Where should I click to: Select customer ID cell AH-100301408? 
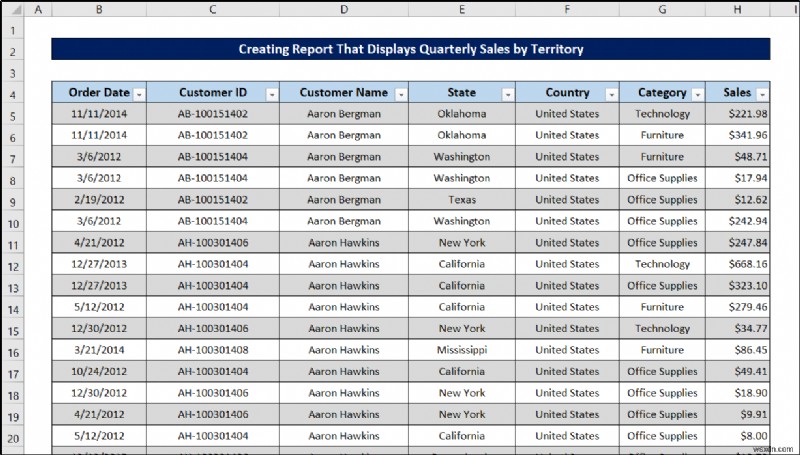(x=213, y=350)
